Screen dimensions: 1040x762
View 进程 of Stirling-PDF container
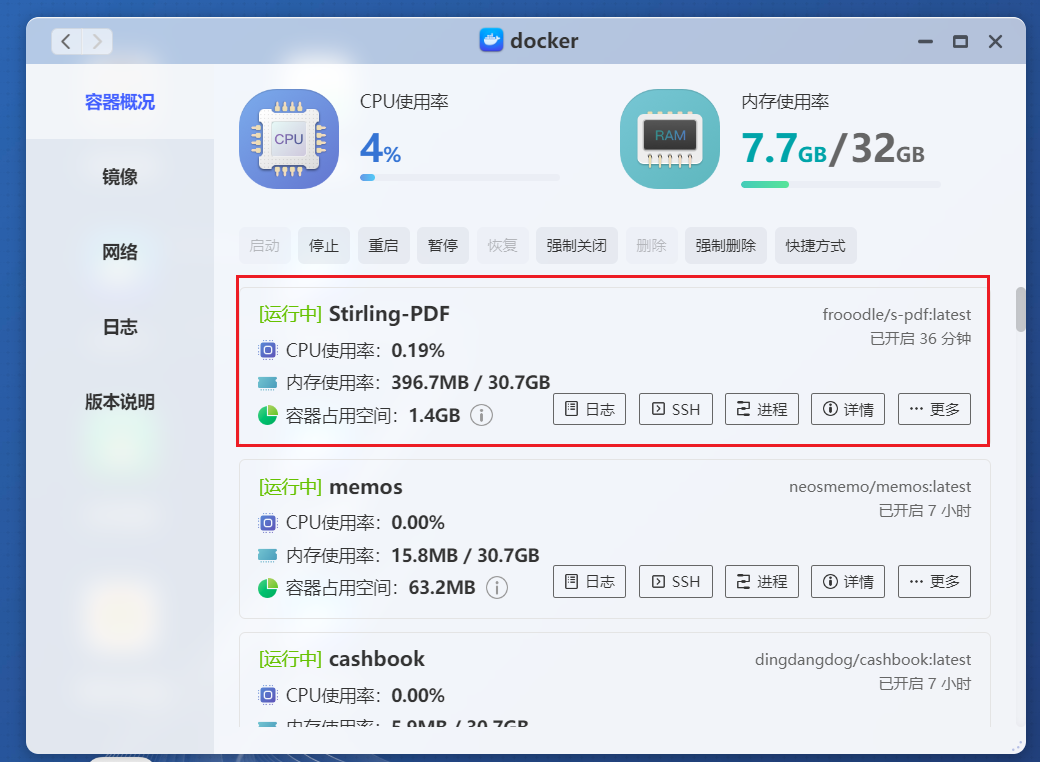click(x=762, y=409)
